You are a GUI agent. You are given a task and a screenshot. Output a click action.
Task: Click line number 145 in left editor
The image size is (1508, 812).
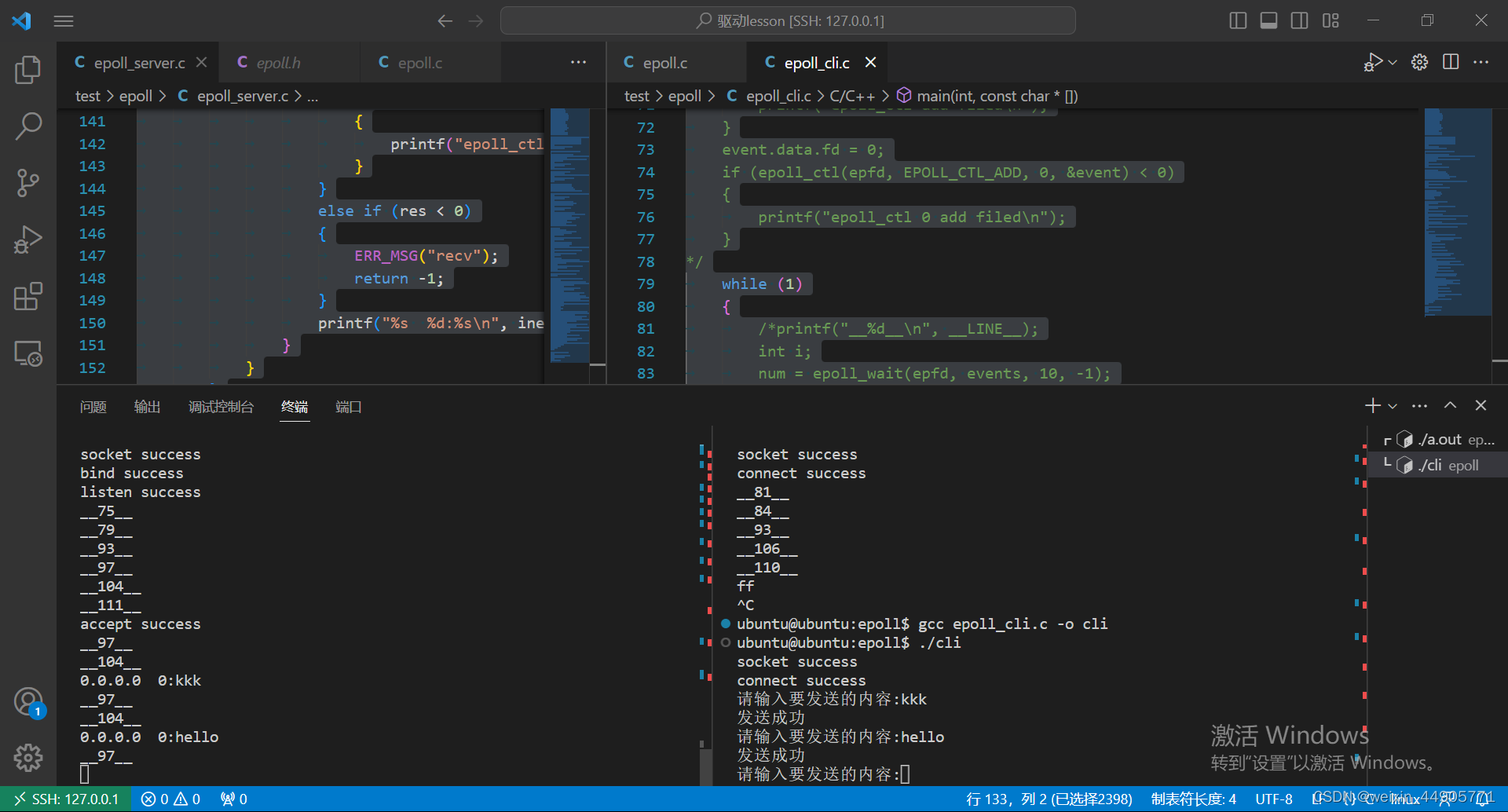click(92, 210)
